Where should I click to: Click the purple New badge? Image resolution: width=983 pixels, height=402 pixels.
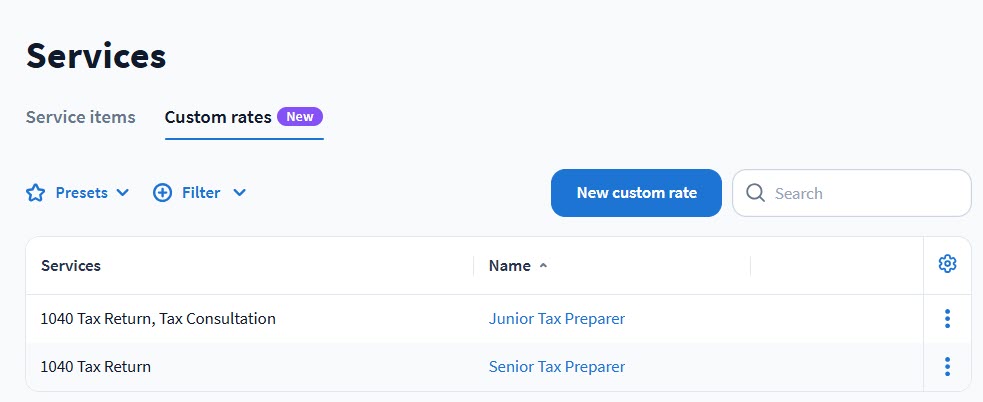coord(300,117)
